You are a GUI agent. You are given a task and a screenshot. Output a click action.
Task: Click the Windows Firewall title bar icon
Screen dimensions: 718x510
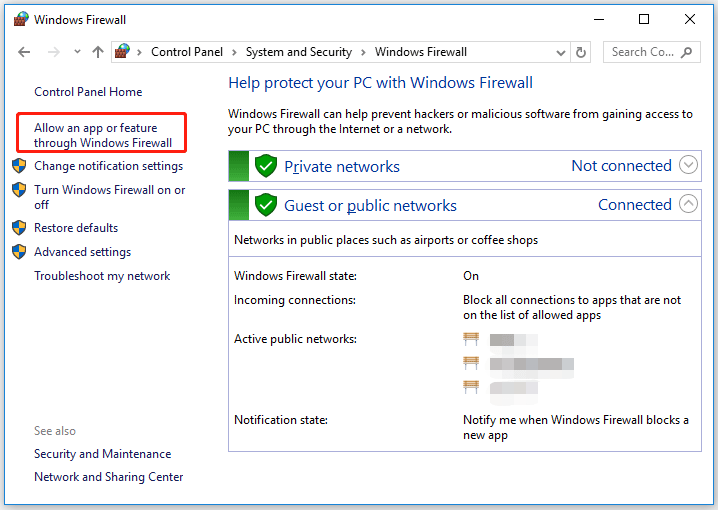pos(21,19)
